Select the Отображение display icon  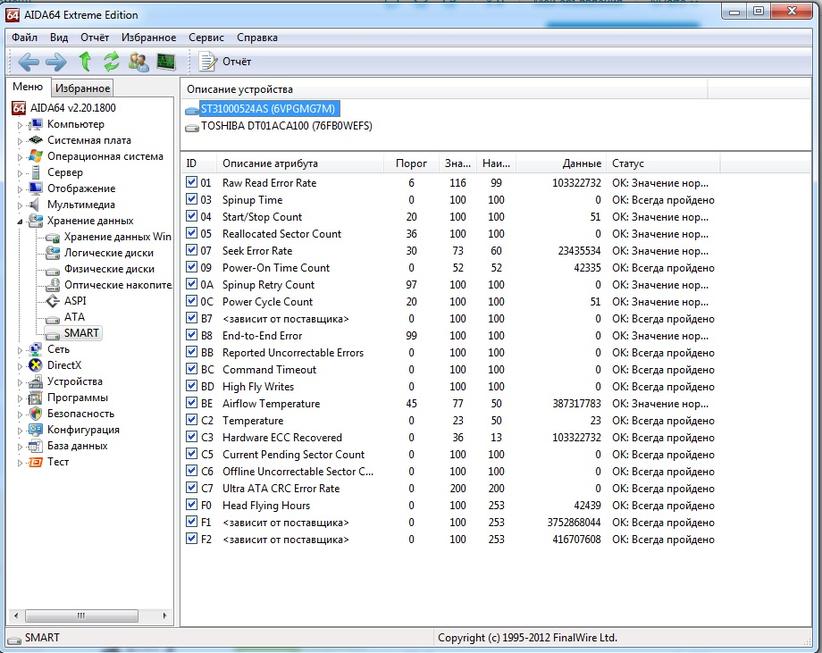click(x=36, y=188)
